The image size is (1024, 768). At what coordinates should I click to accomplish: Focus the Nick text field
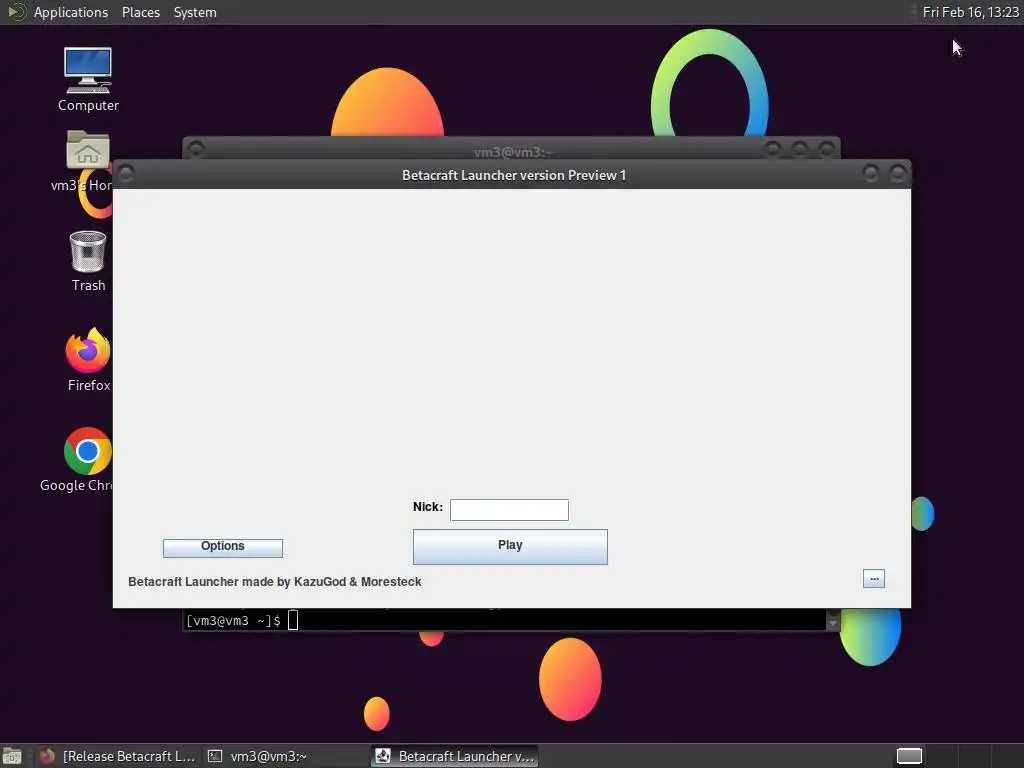509,509
